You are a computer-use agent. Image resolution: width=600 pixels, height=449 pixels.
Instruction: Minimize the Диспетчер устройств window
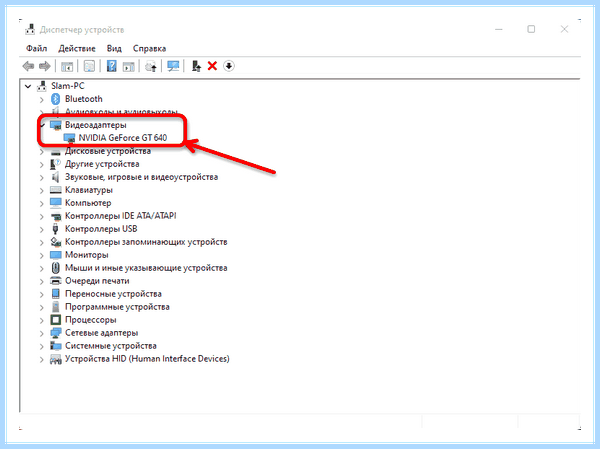click(499, 29)
